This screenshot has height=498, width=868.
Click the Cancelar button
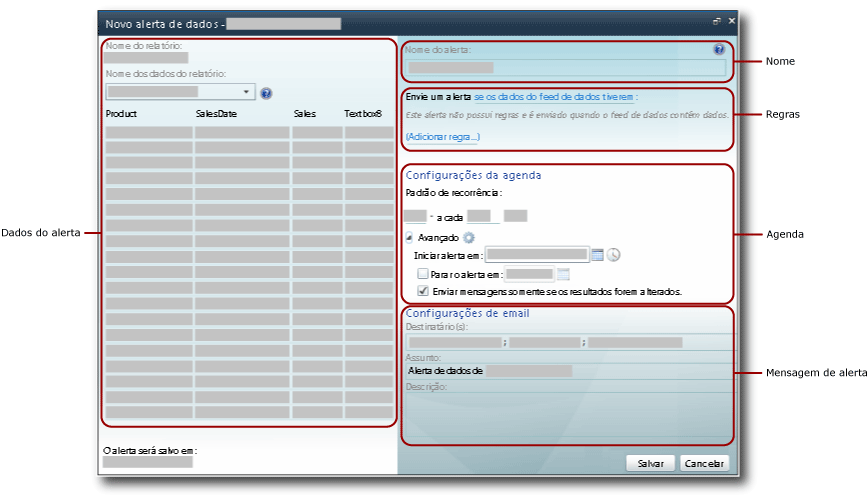click(x=705, y=464)
